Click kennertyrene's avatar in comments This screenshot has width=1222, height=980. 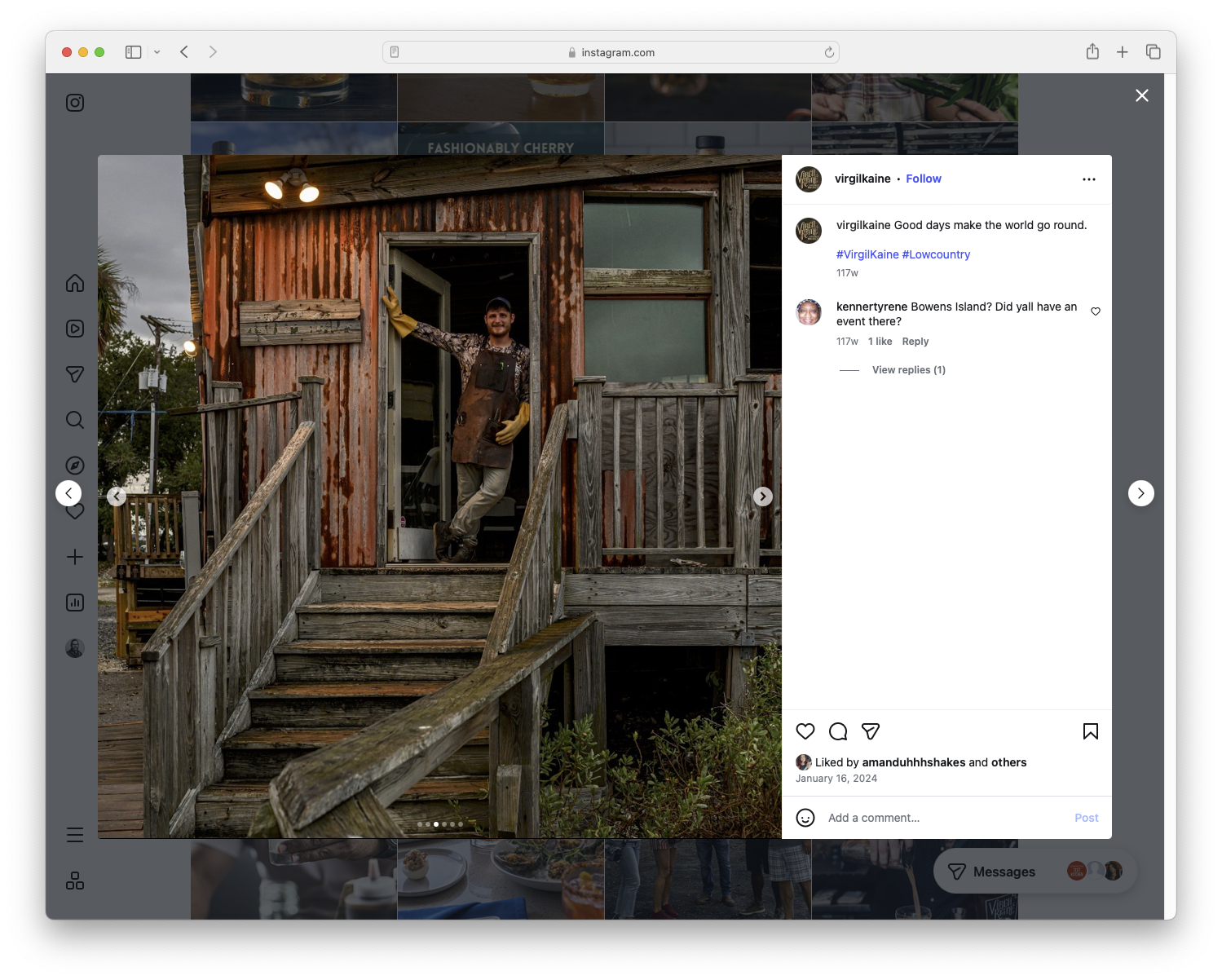[809, 311]
